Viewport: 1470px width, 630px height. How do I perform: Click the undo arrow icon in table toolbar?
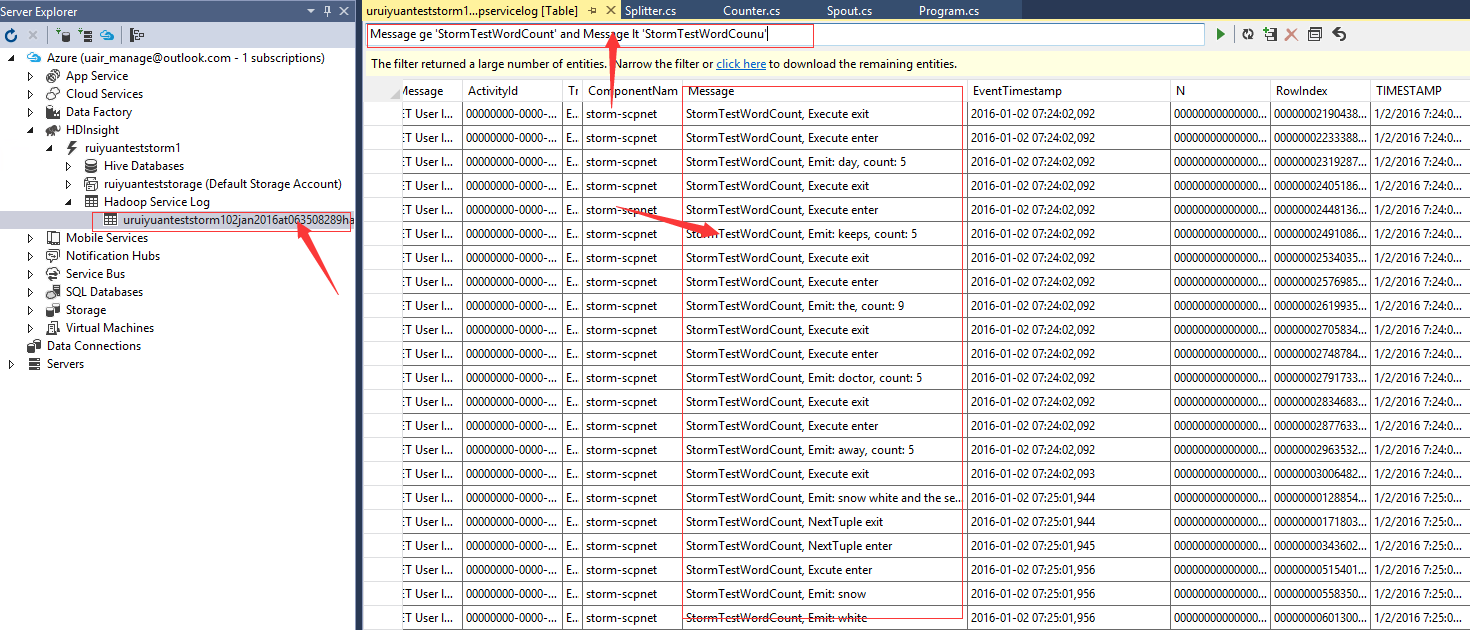(x=1339, y=35)
